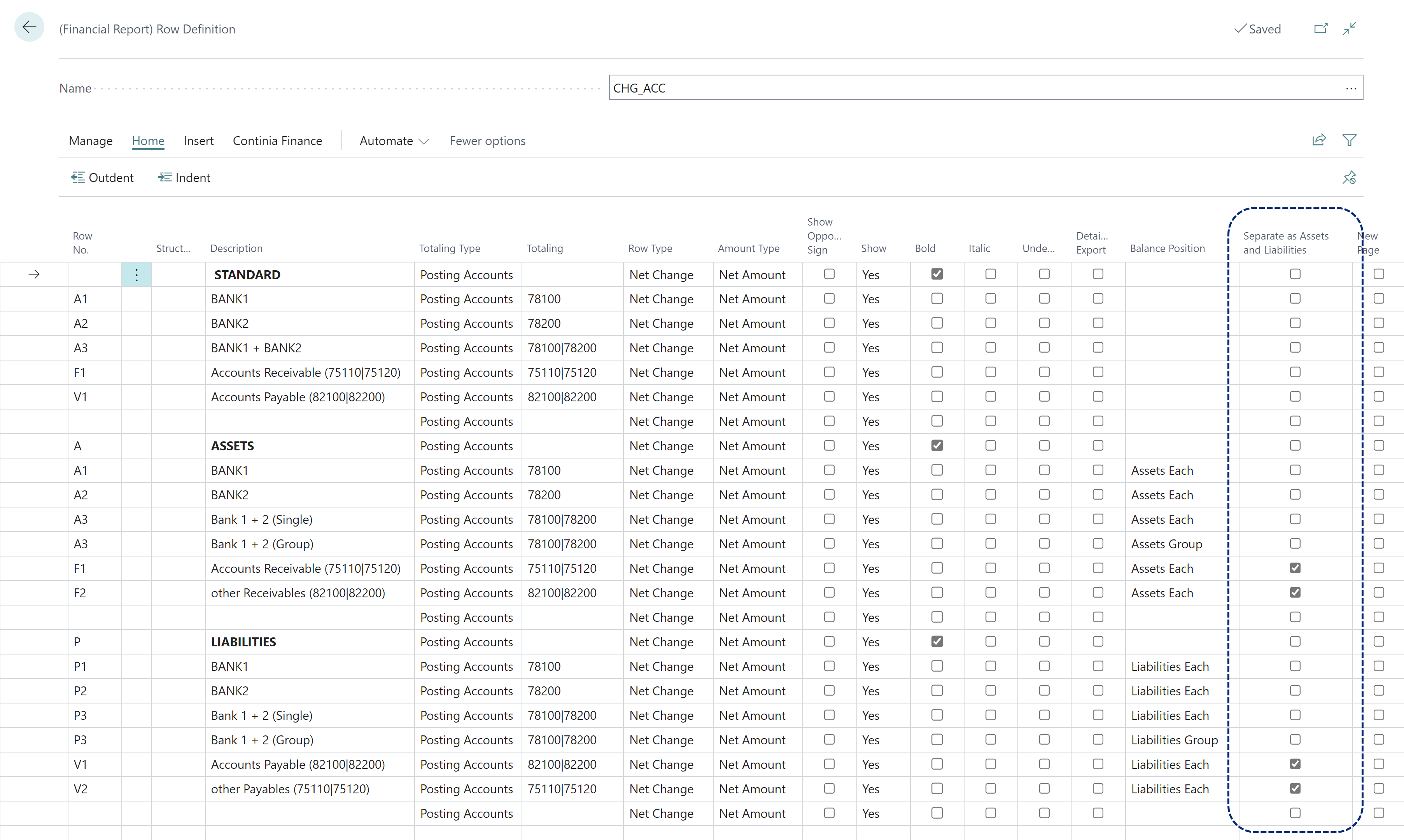Click the Liabilities Group balance position cell
The image size is (1404, 840).
[1182, 740]
